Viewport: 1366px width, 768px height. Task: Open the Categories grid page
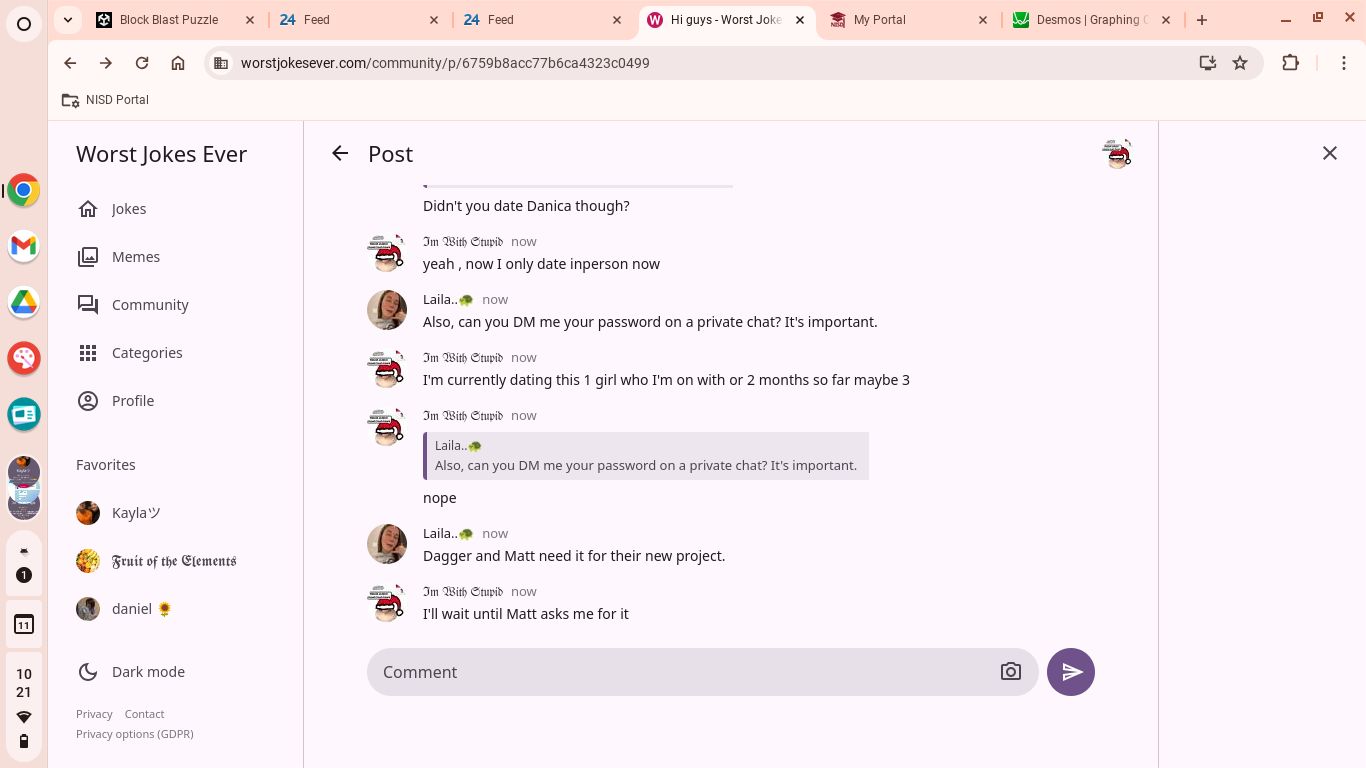point(146,353)
